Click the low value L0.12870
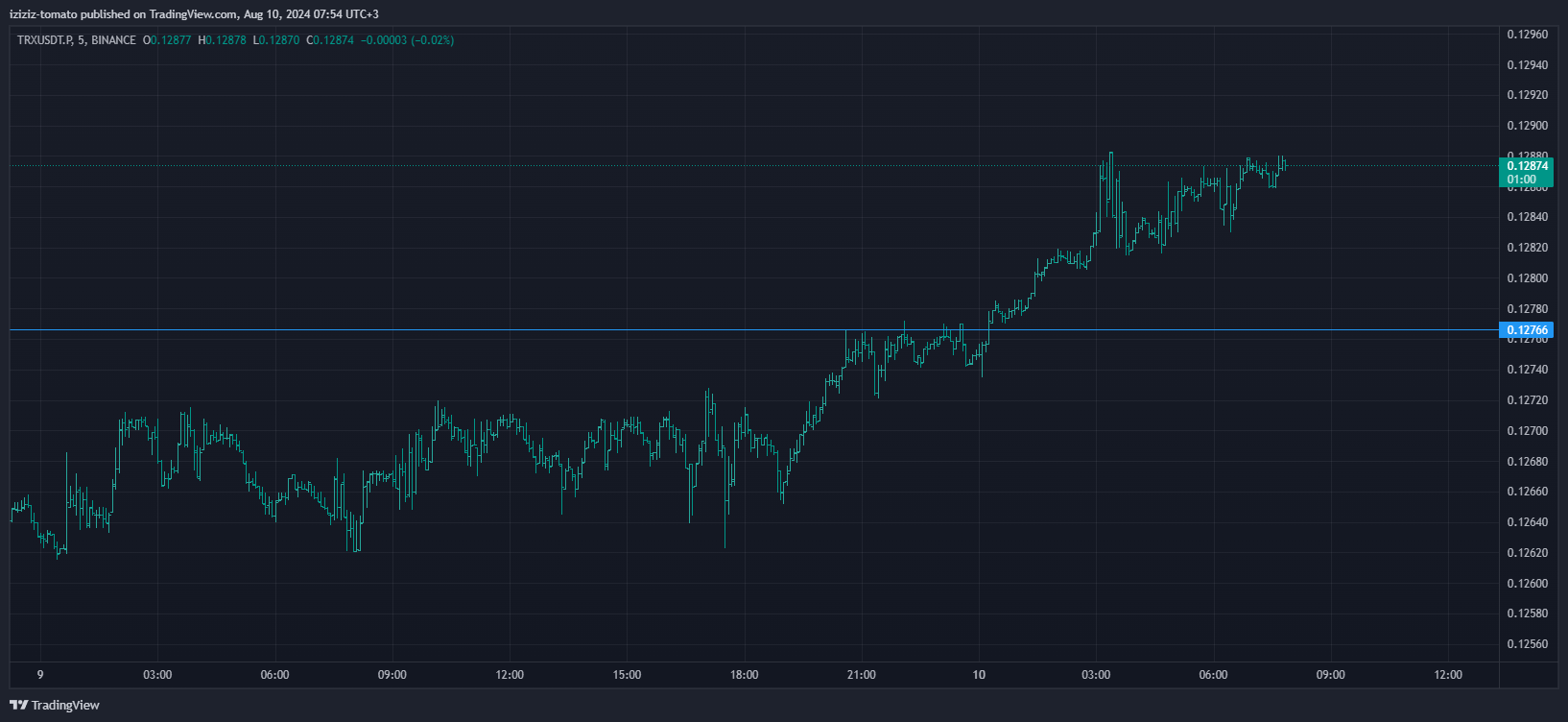Image resolution: width=1568 pixels, height=722 pixels. (275, 40)
